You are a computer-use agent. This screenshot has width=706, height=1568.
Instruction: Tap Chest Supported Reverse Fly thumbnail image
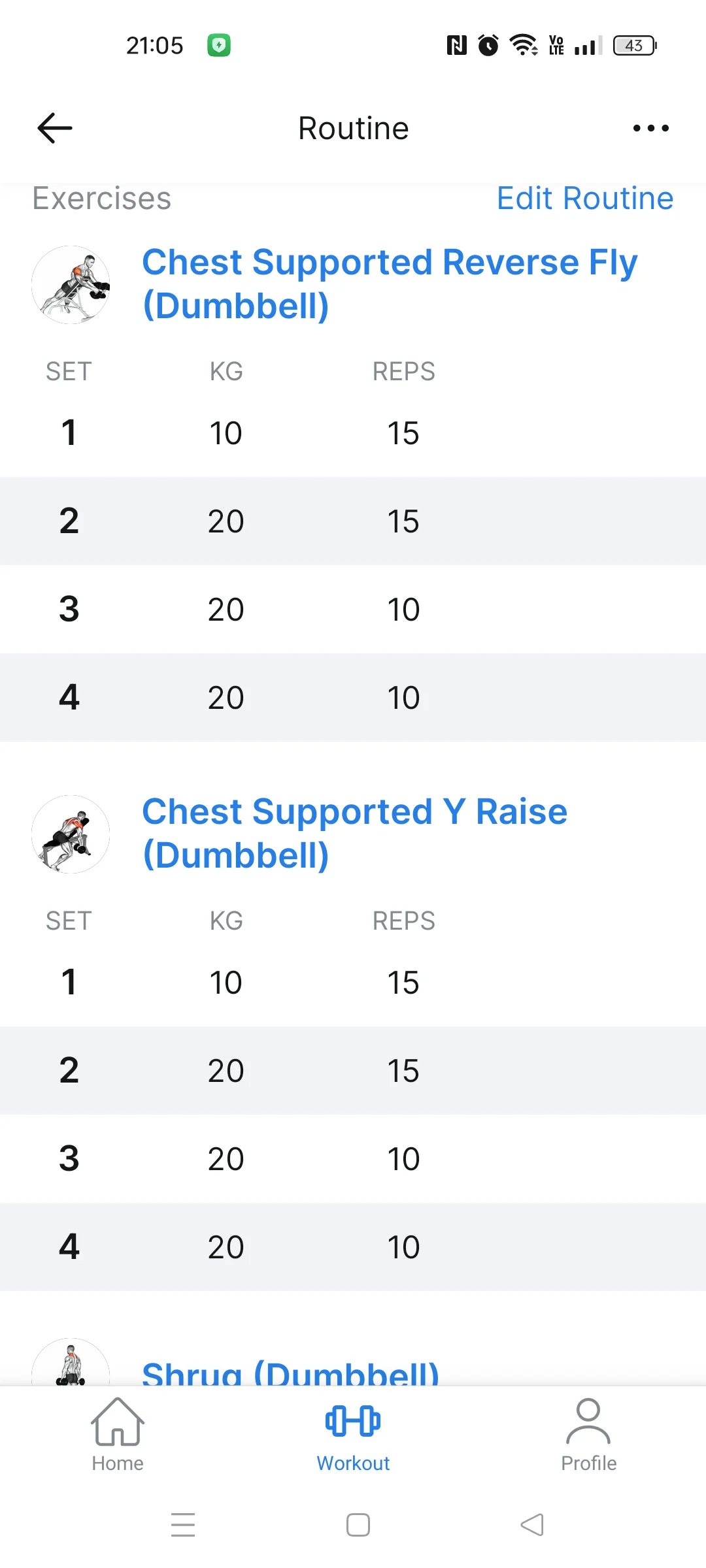pos(71,285)
